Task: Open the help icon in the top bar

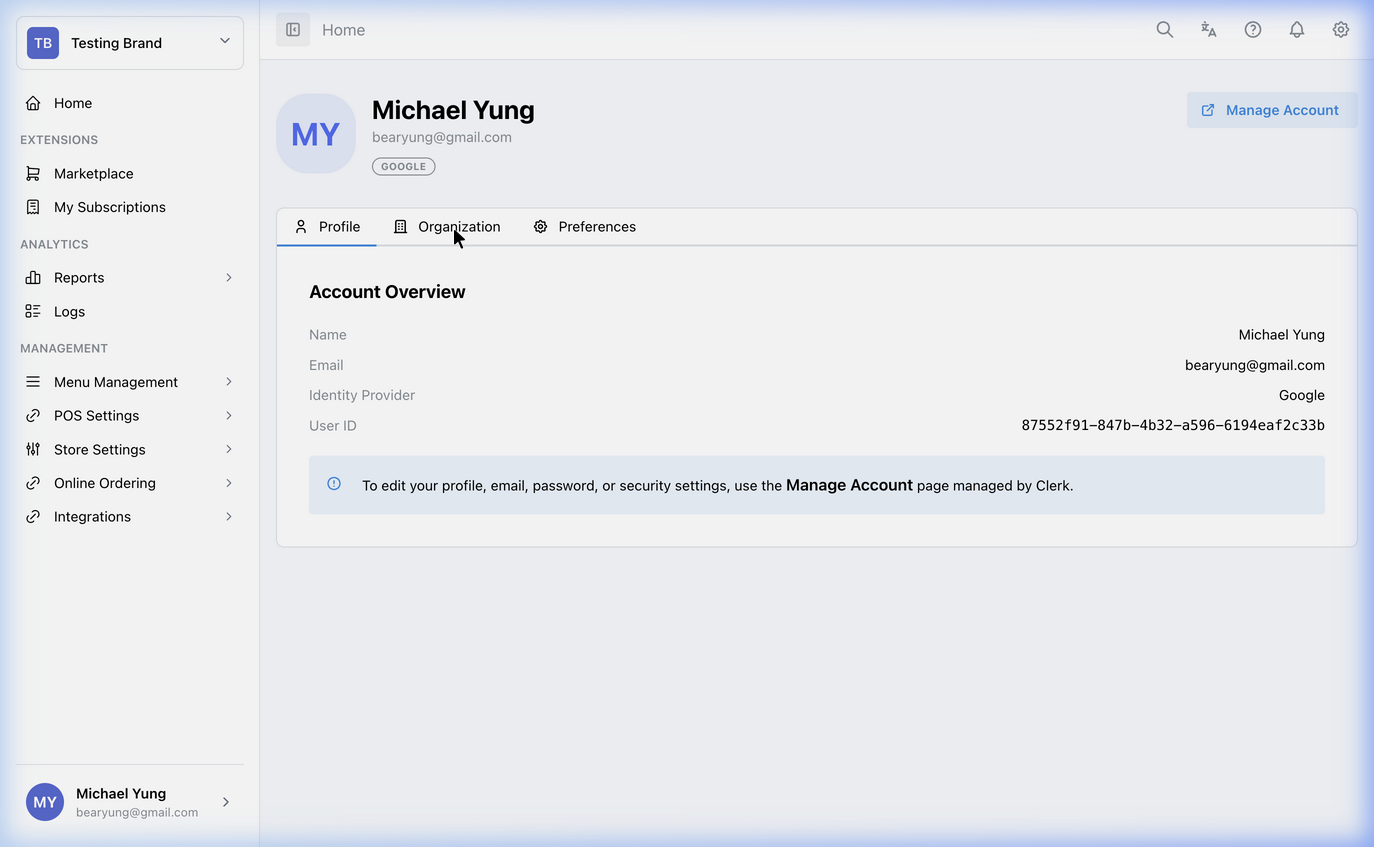Action: [x=1252, y=29]
